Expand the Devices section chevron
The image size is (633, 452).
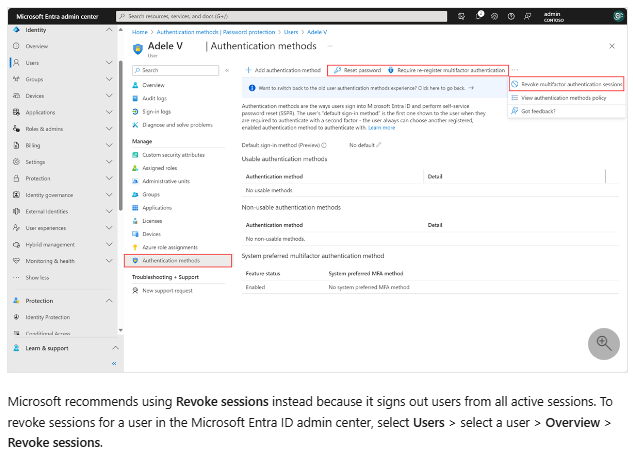pos(109,96)
